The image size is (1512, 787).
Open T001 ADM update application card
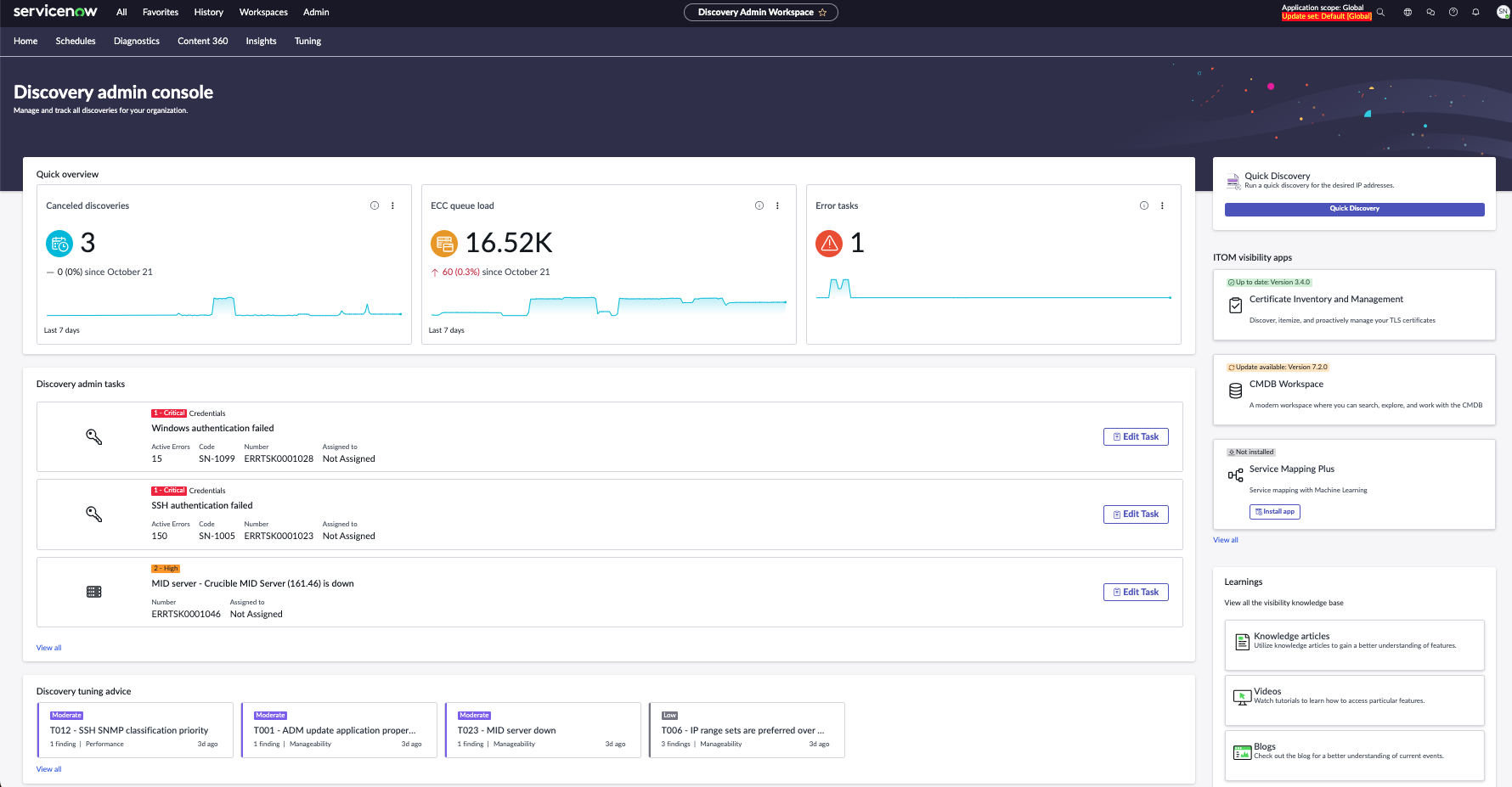pyautogui.click(x=339, y=730)
